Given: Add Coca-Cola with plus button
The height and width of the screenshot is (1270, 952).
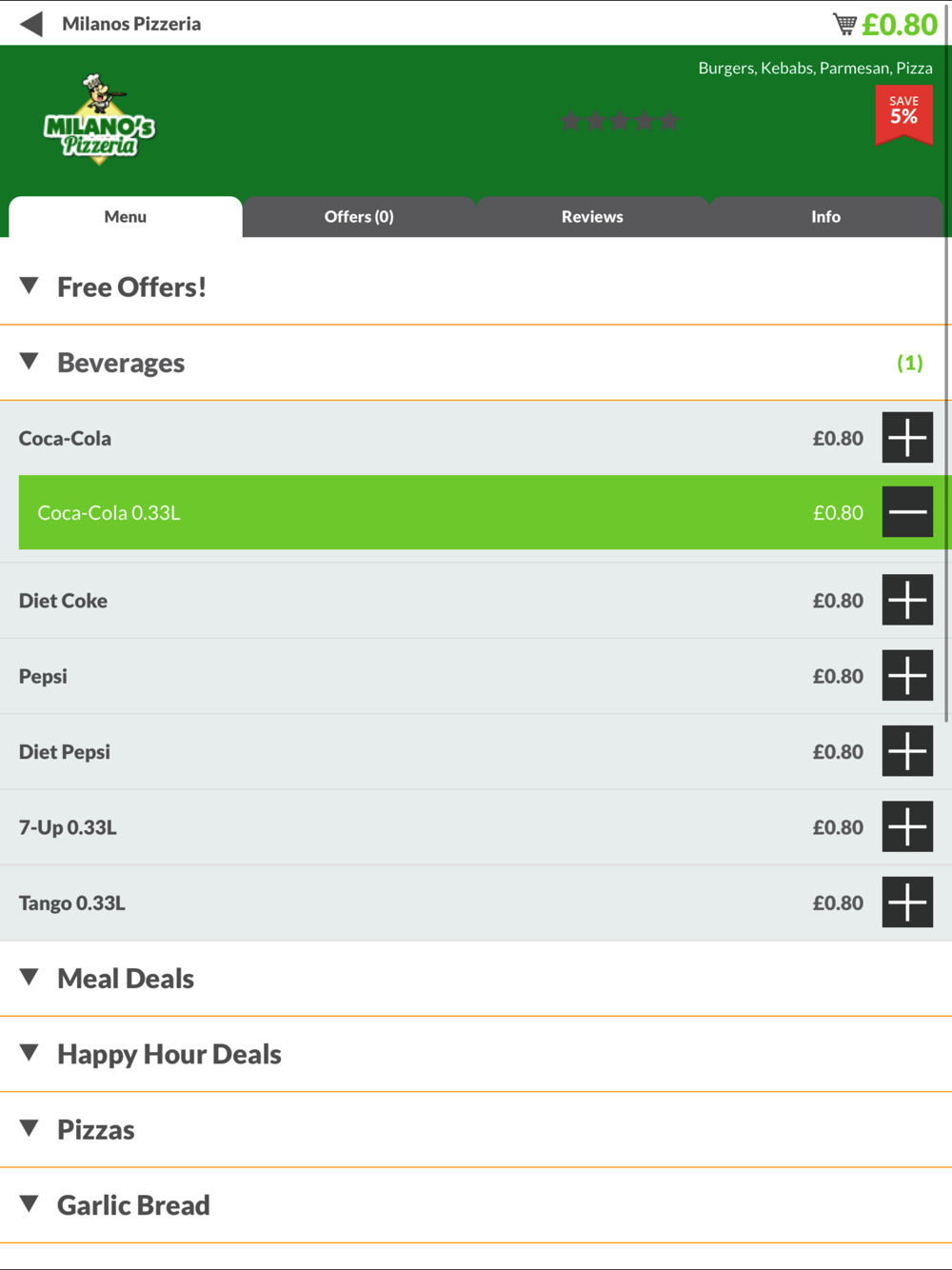Looking at the screenshot, I should point(907,438).
